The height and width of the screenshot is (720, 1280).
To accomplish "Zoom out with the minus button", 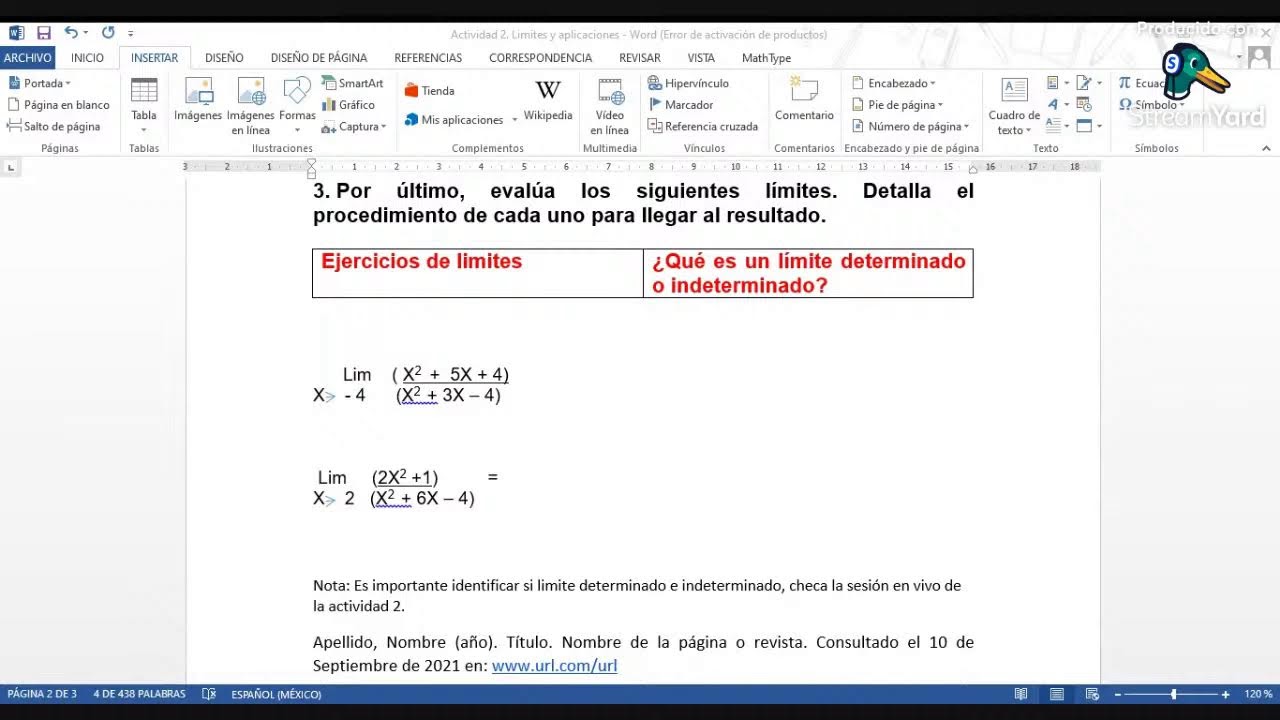I will tap(1118, 694).
